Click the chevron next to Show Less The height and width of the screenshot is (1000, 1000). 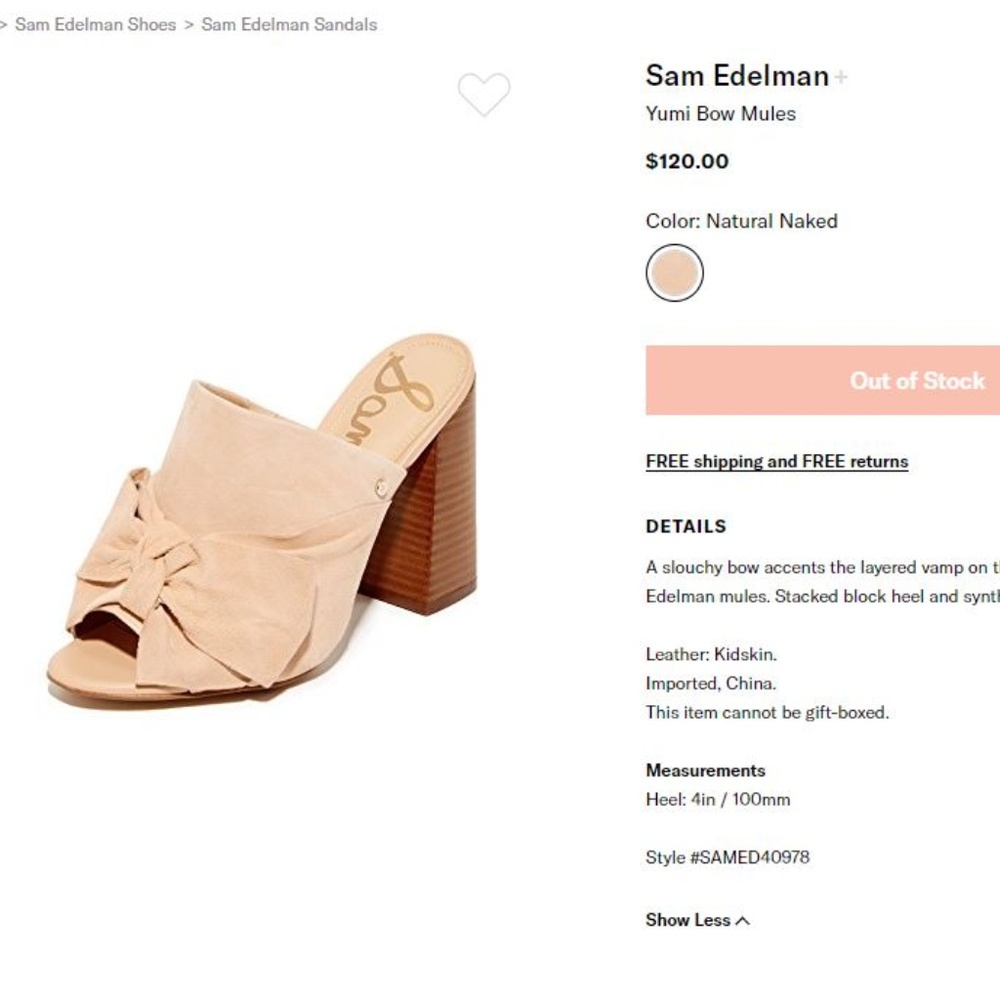pyautogui.click(x=741, y=921)
